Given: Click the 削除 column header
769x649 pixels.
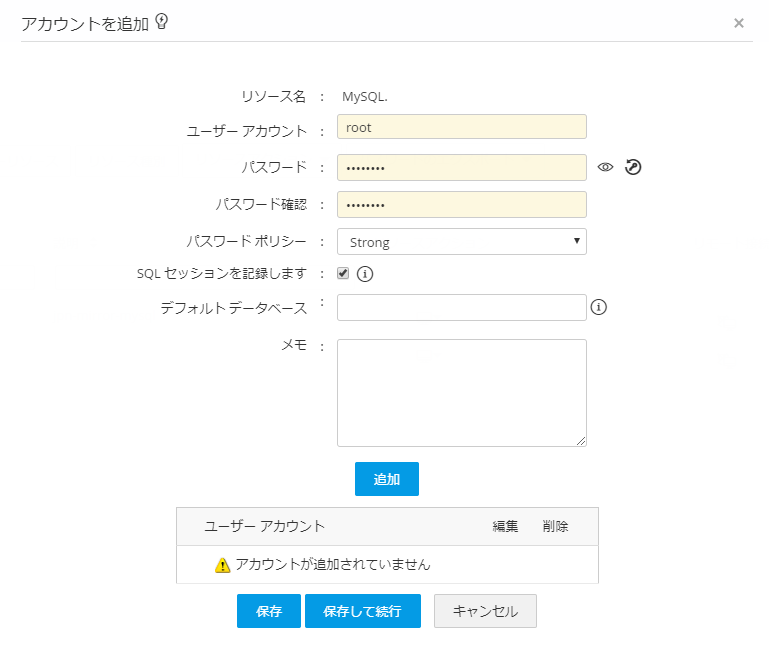Looking at the screenshot, I should [556, 526].
